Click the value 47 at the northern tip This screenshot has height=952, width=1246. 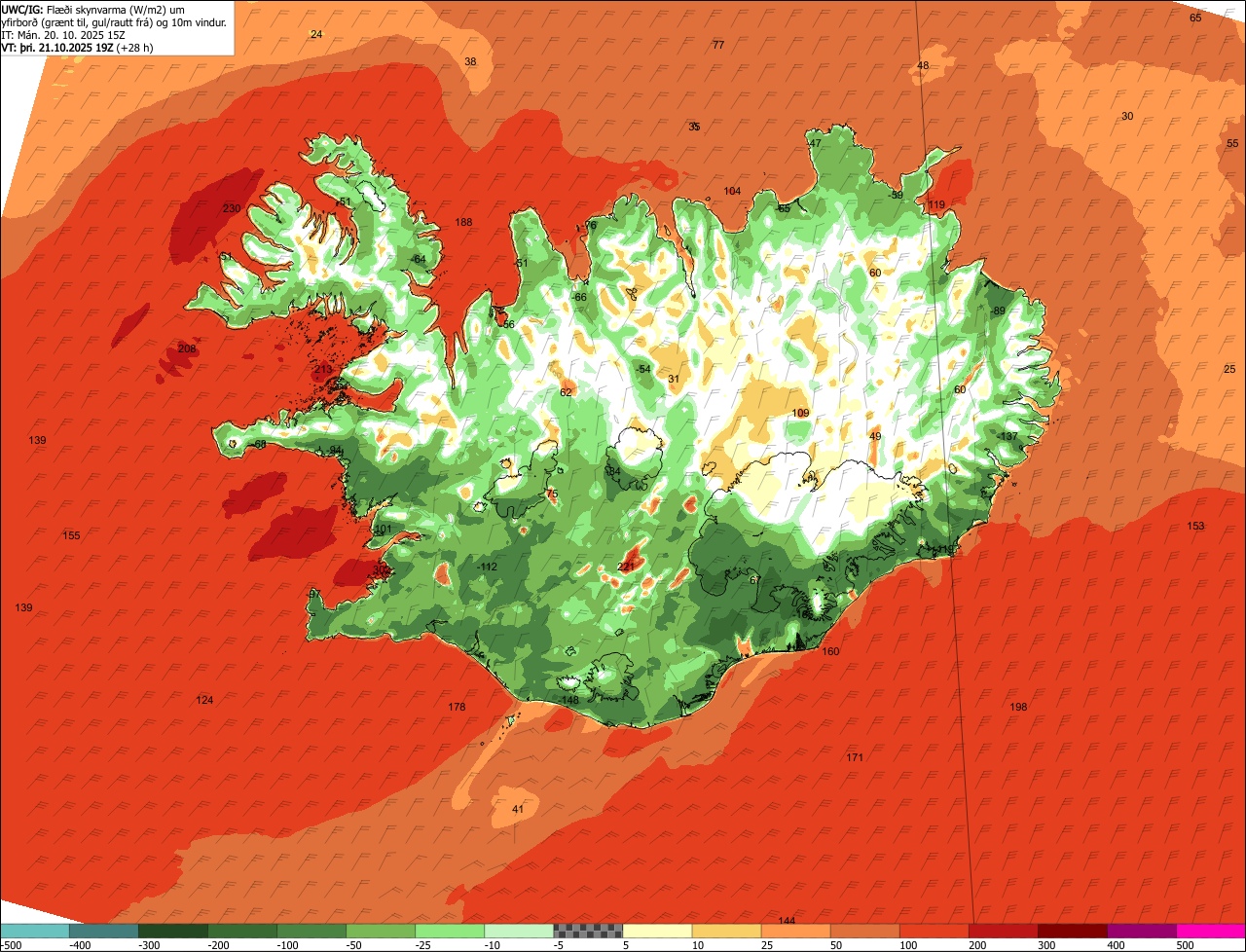815,144
